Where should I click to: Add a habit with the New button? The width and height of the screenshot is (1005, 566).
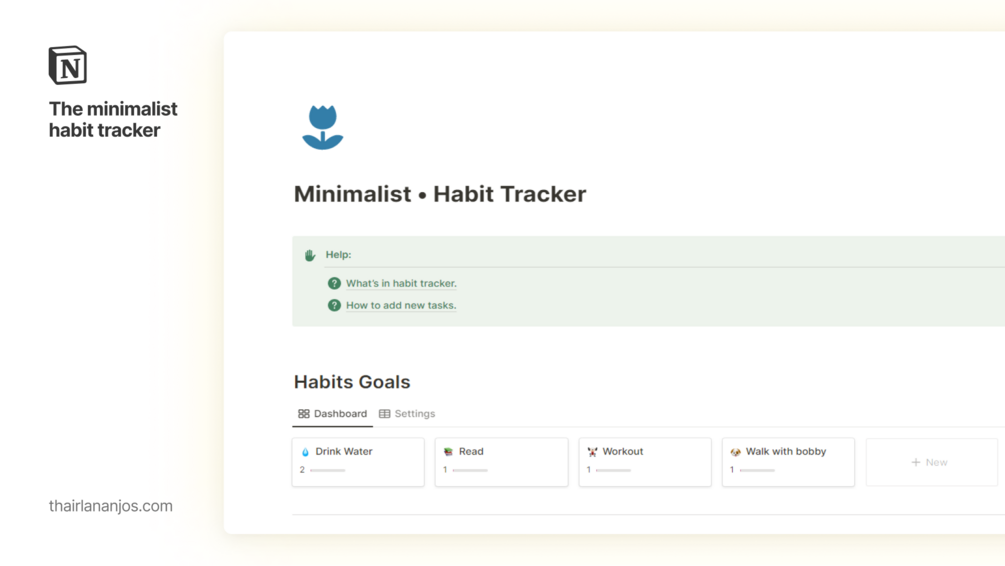(930, 462)
